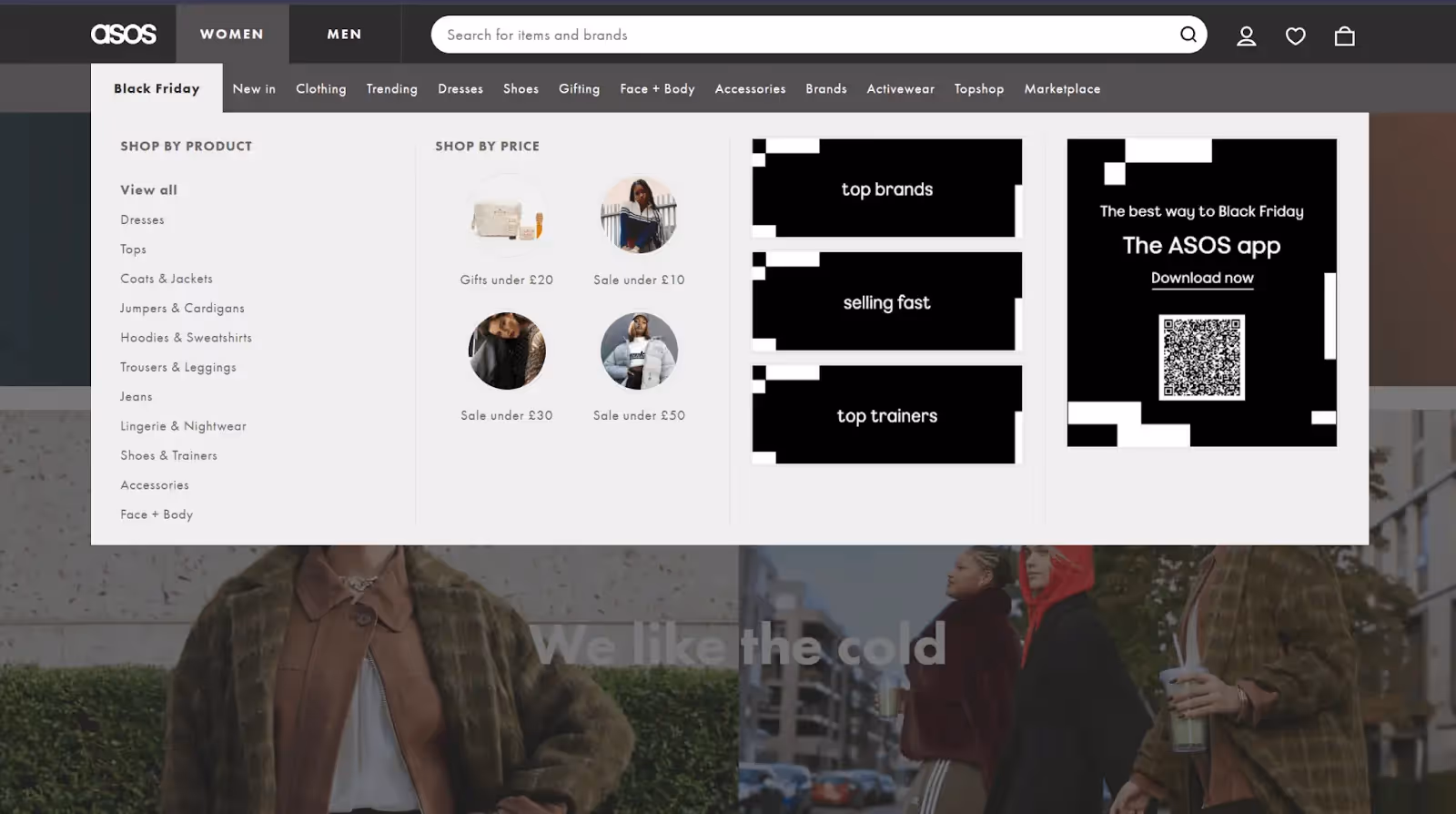Open the Trending menu

(x=392, y=88)
